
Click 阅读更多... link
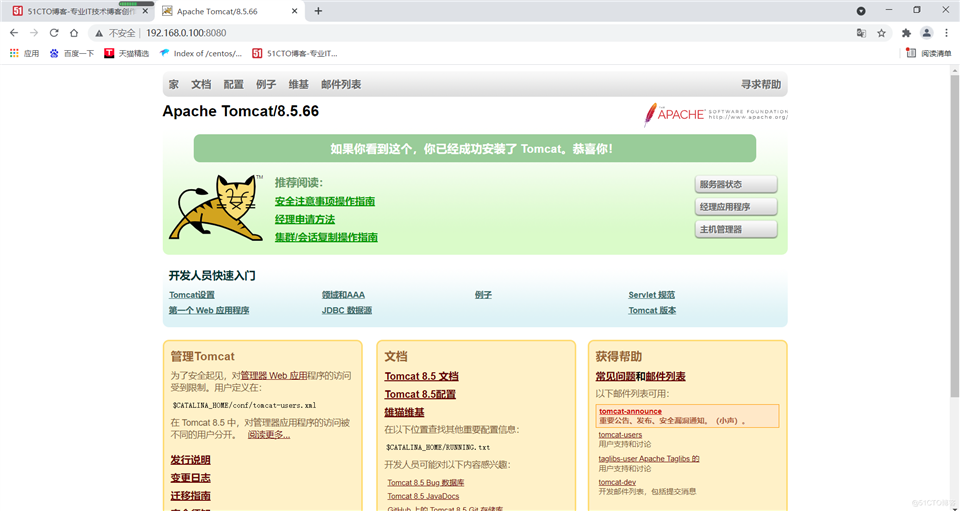click(269, 435)
